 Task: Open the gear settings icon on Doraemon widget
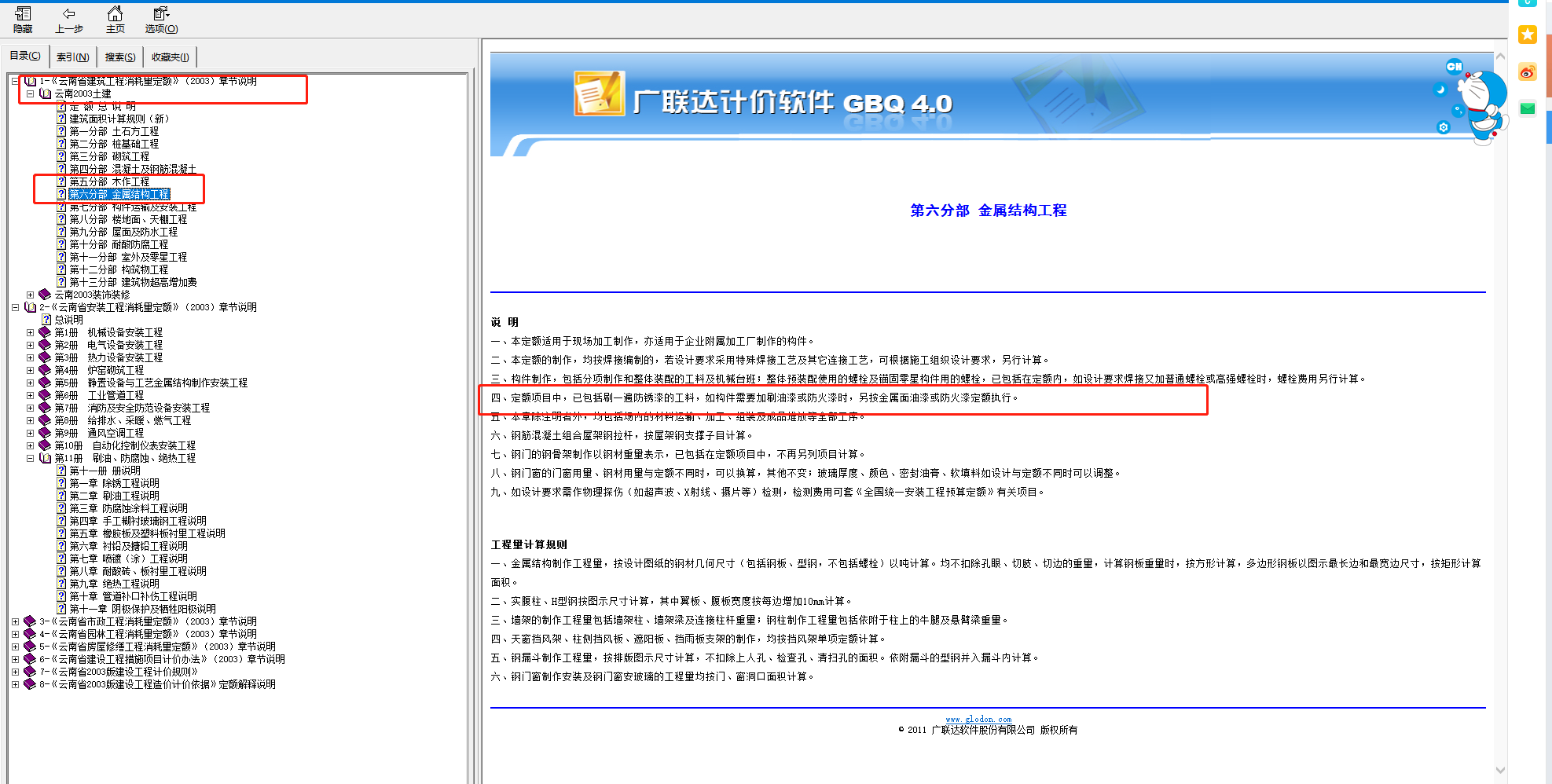pos(1443,127)
